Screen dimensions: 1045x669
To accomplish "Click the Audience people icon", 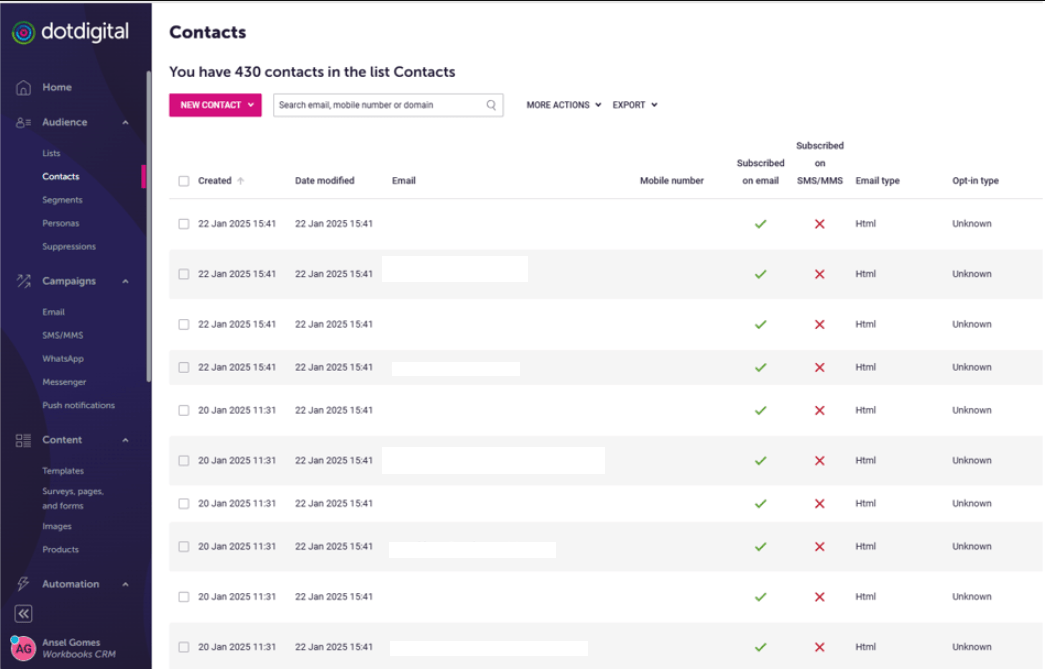I will pos(23,123).
